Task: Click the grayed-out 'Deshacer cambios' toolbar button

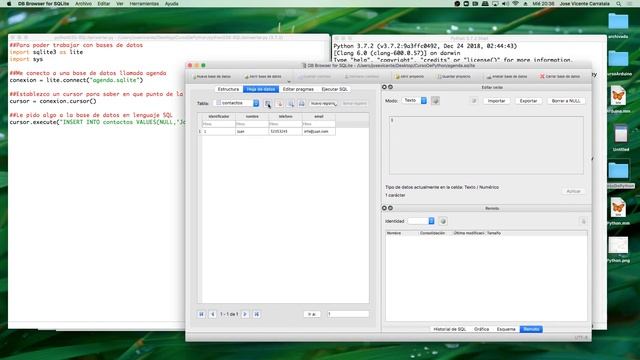Action: pyautogui.click(x=362, y=76)
